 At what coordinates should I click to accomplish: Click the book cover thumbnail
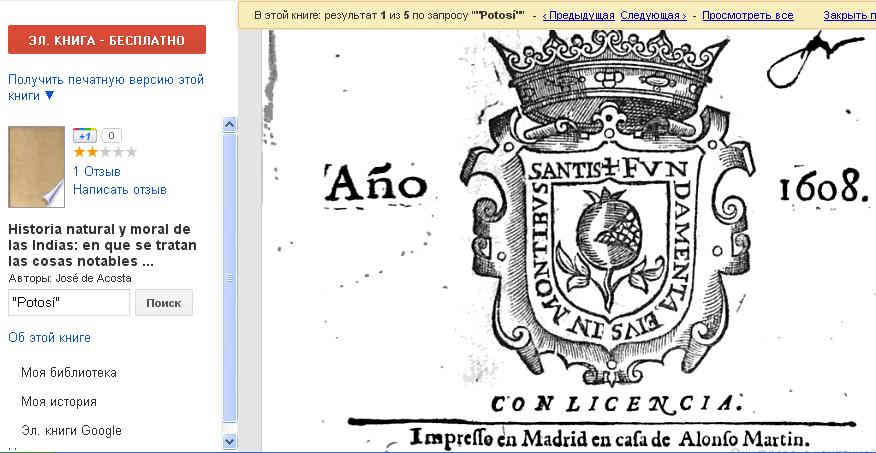[x=36, y=166]
